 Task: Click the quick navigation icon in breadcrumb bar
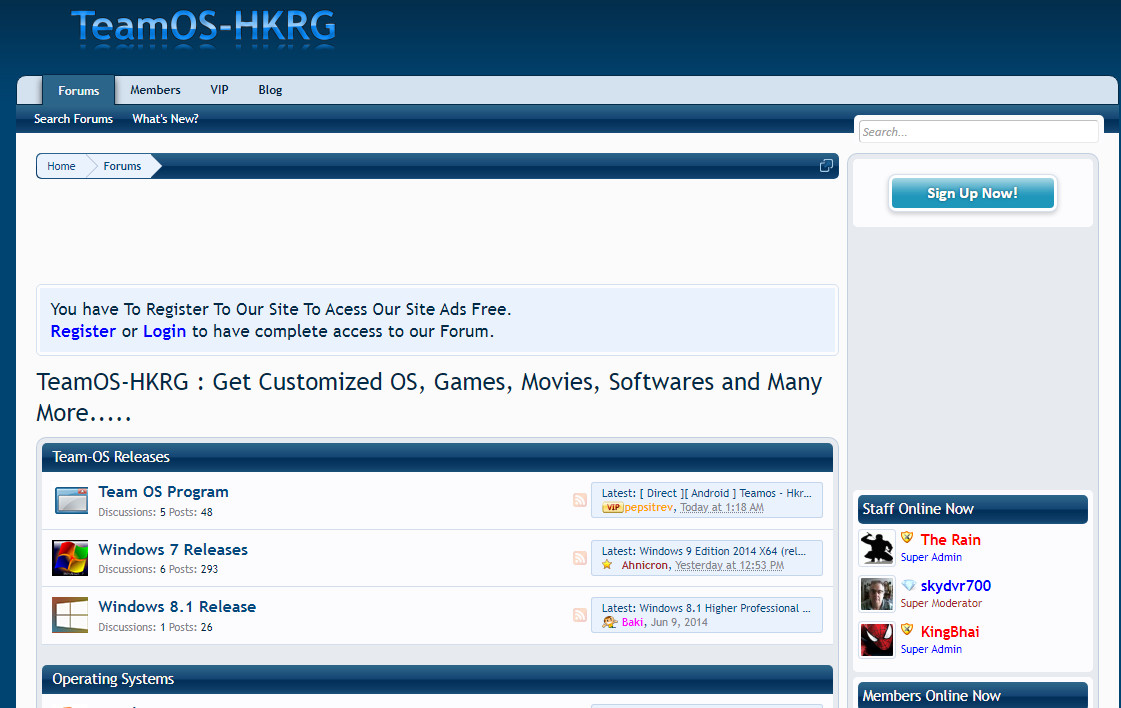coord(826,166)
